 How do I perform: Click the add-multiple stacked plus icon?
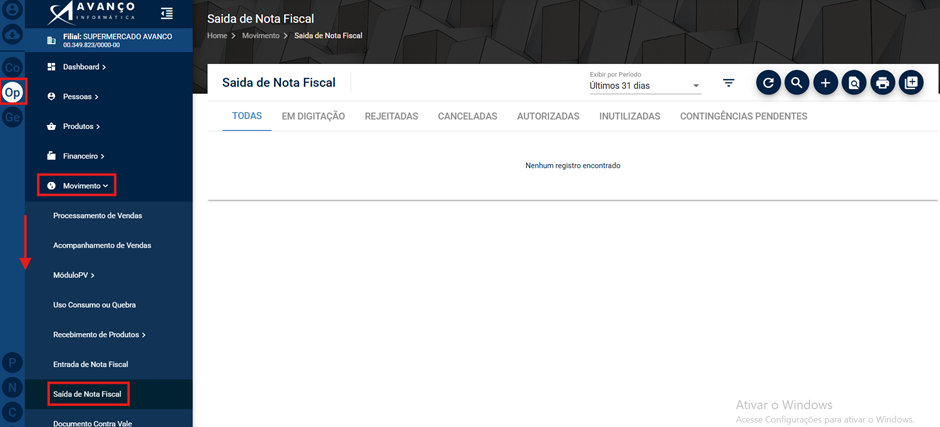point(911,83)
